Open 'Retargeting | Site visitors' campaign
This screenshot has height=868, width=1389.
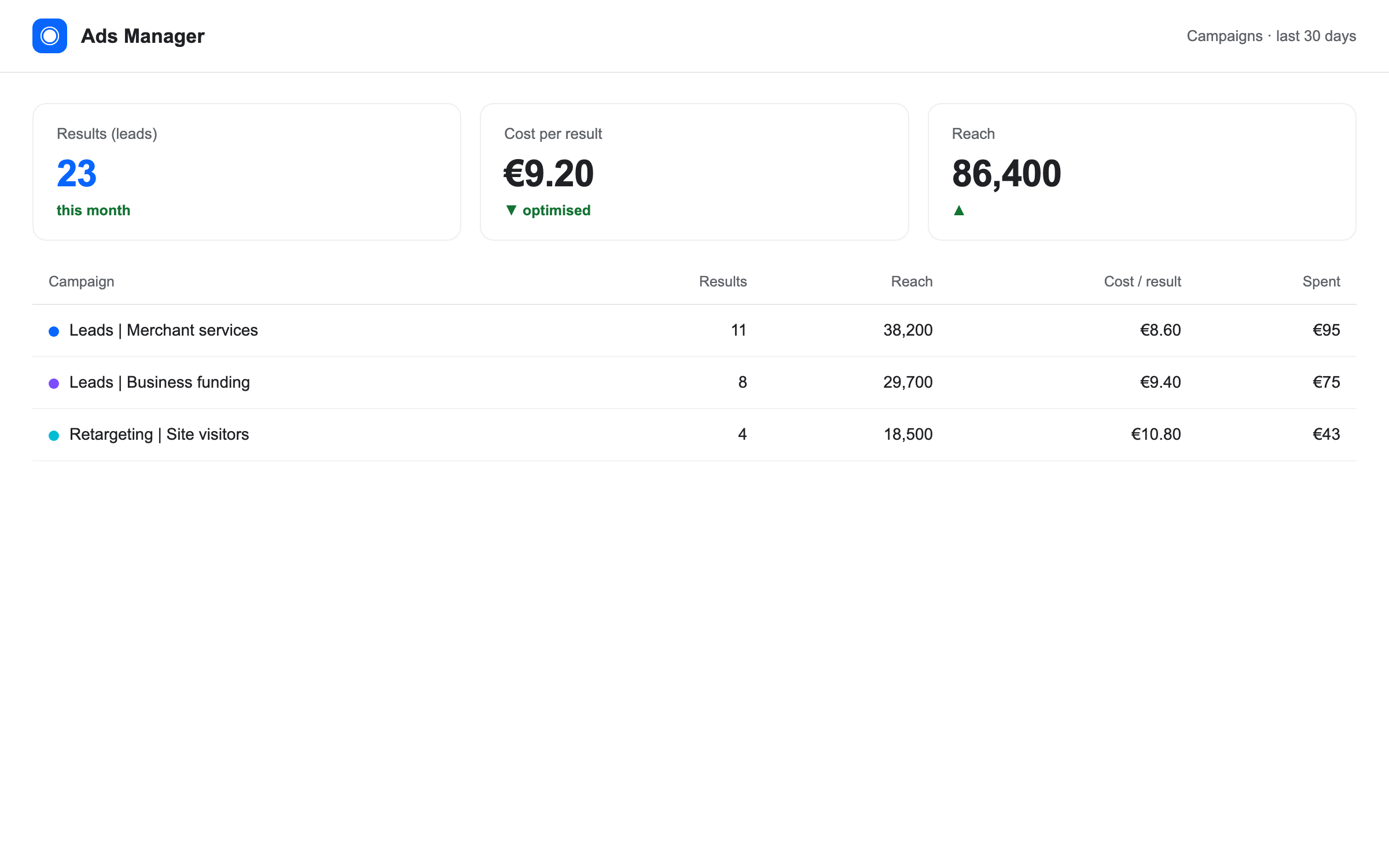159,434
